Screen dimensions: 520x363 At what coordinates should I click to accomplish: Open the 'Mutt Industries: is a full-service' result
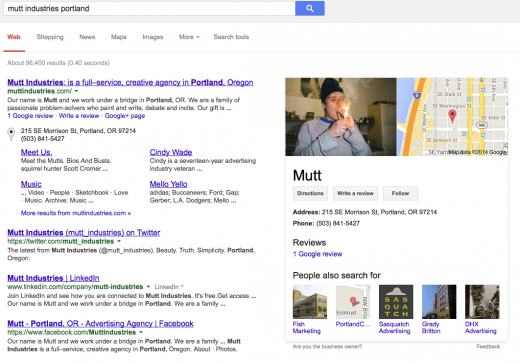[130, 82]
